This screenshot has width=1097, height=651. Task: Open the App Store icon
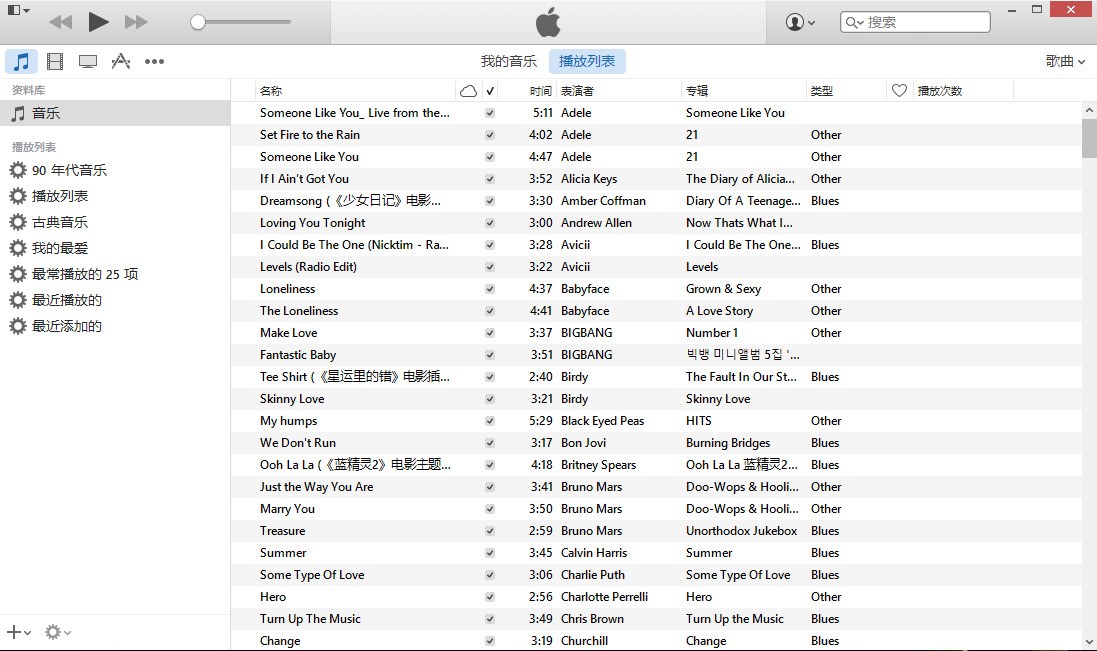pos(121,62)
